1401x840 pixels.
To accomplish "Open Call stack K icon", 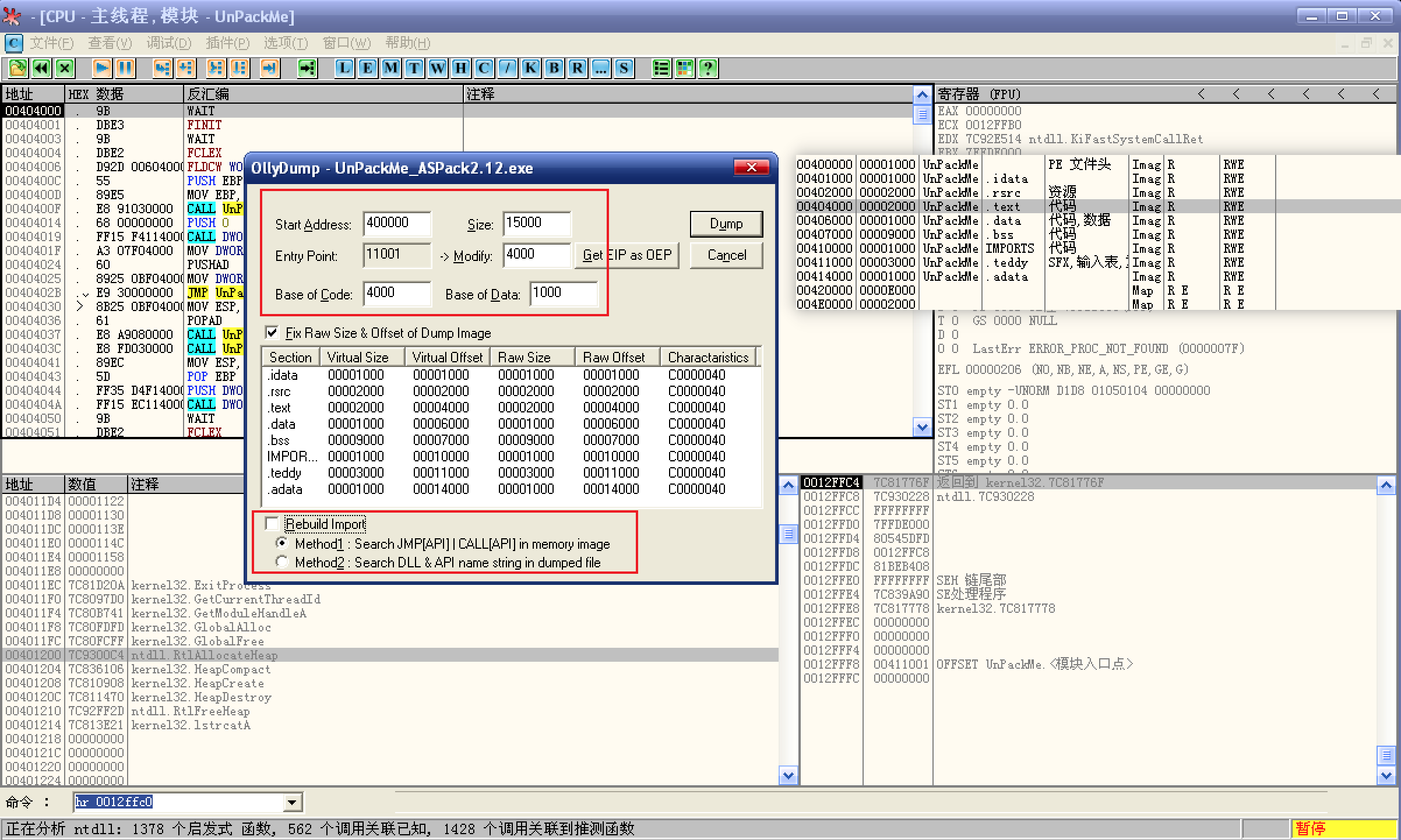I will pyautogui.click(x=530, y=68).
